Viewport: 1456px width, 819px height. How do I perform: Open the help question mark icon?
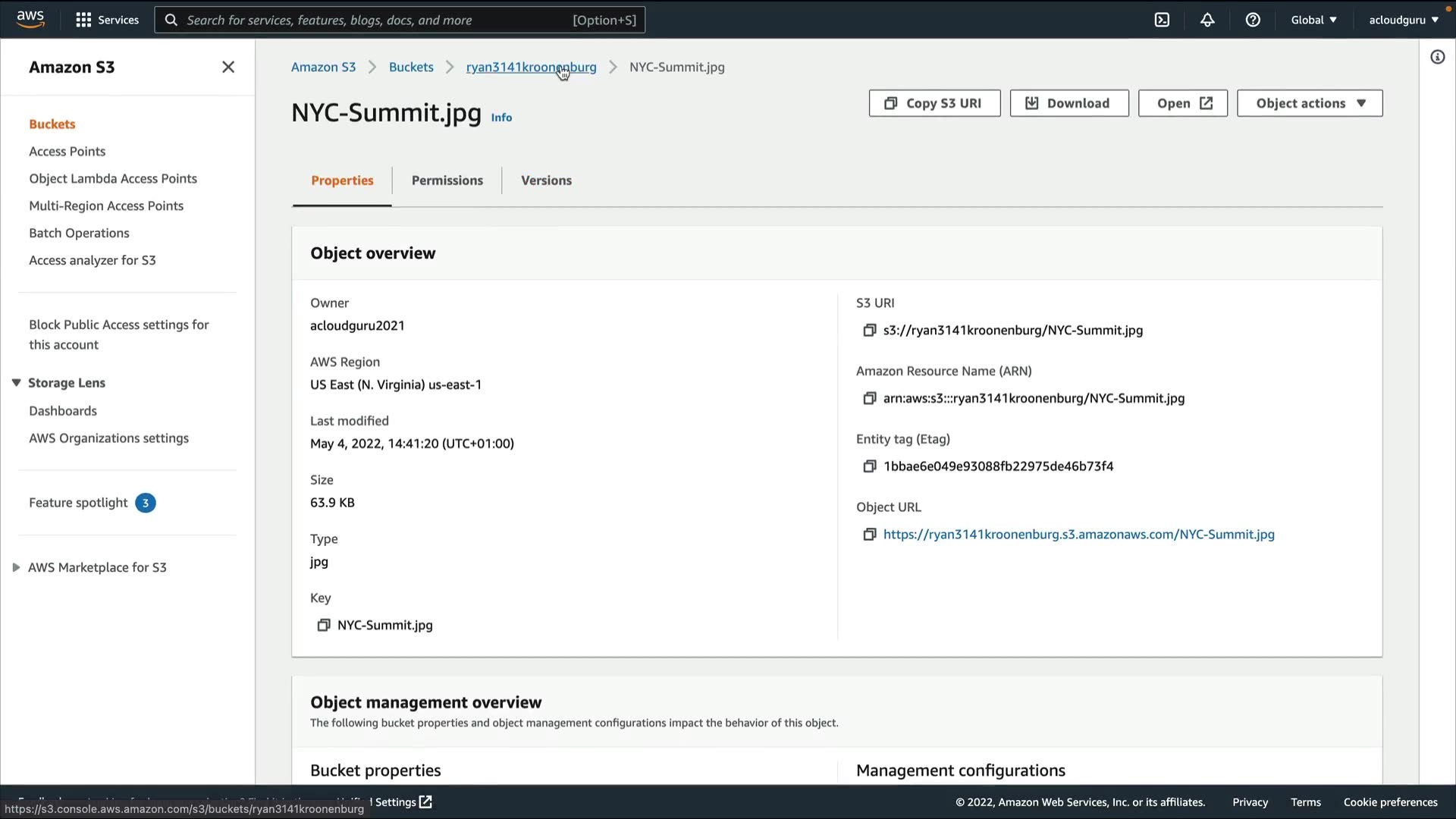click(1253, 20)
